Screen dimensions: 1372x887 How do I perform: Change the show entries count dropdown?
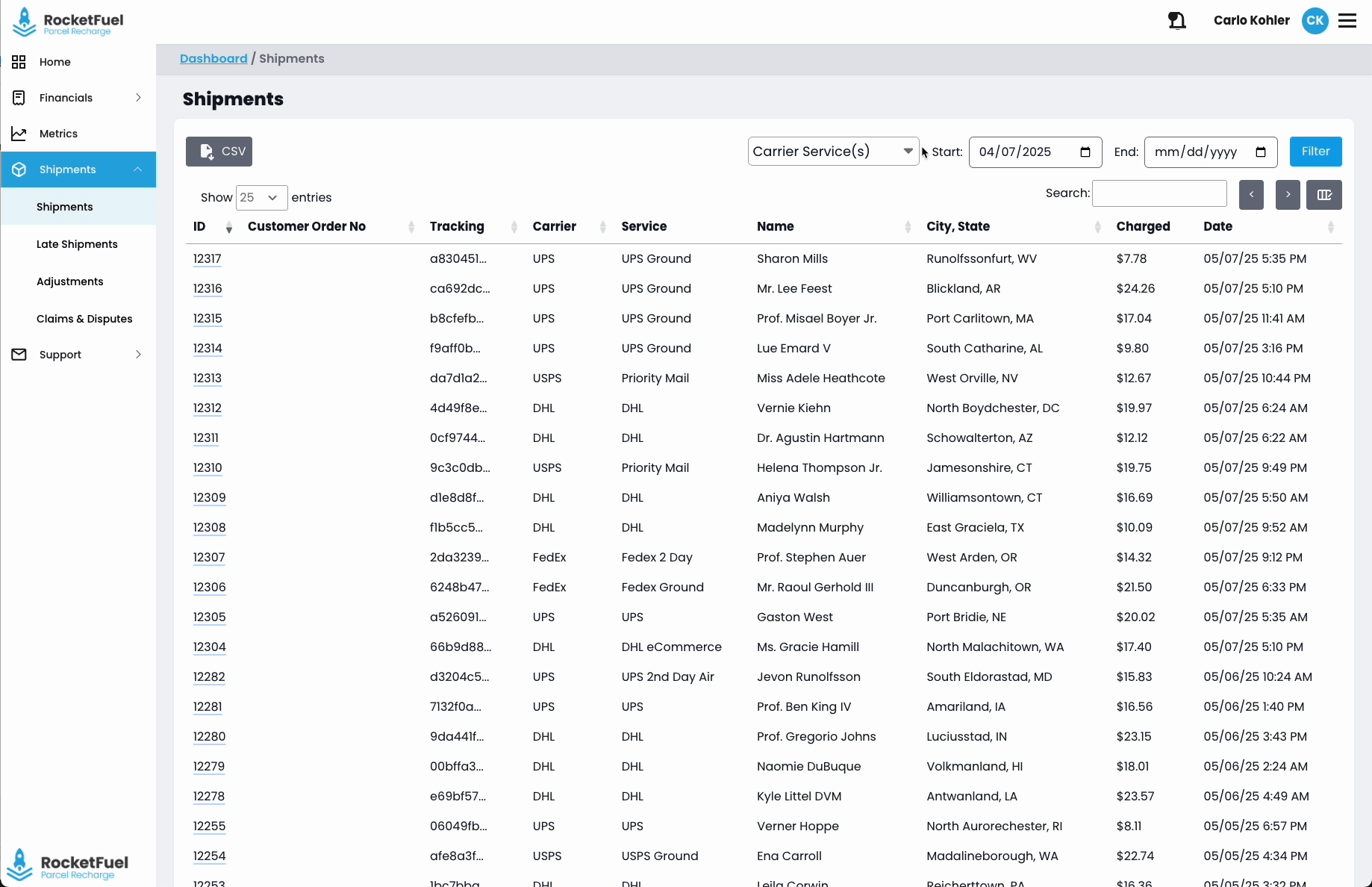click(261, 198)
